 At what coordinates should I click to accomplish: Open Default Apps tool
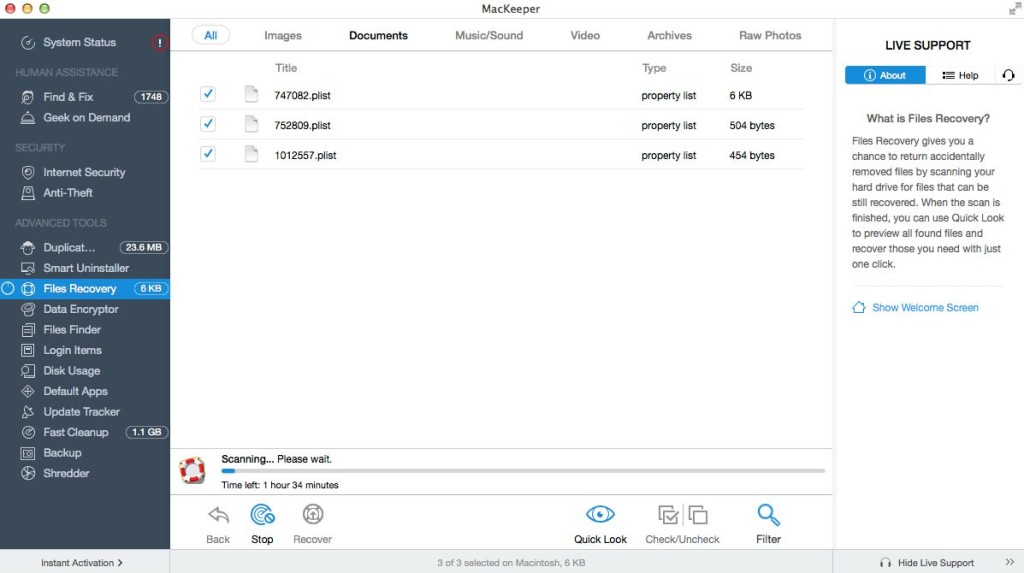pyautogui.click(x=75, y=391)
